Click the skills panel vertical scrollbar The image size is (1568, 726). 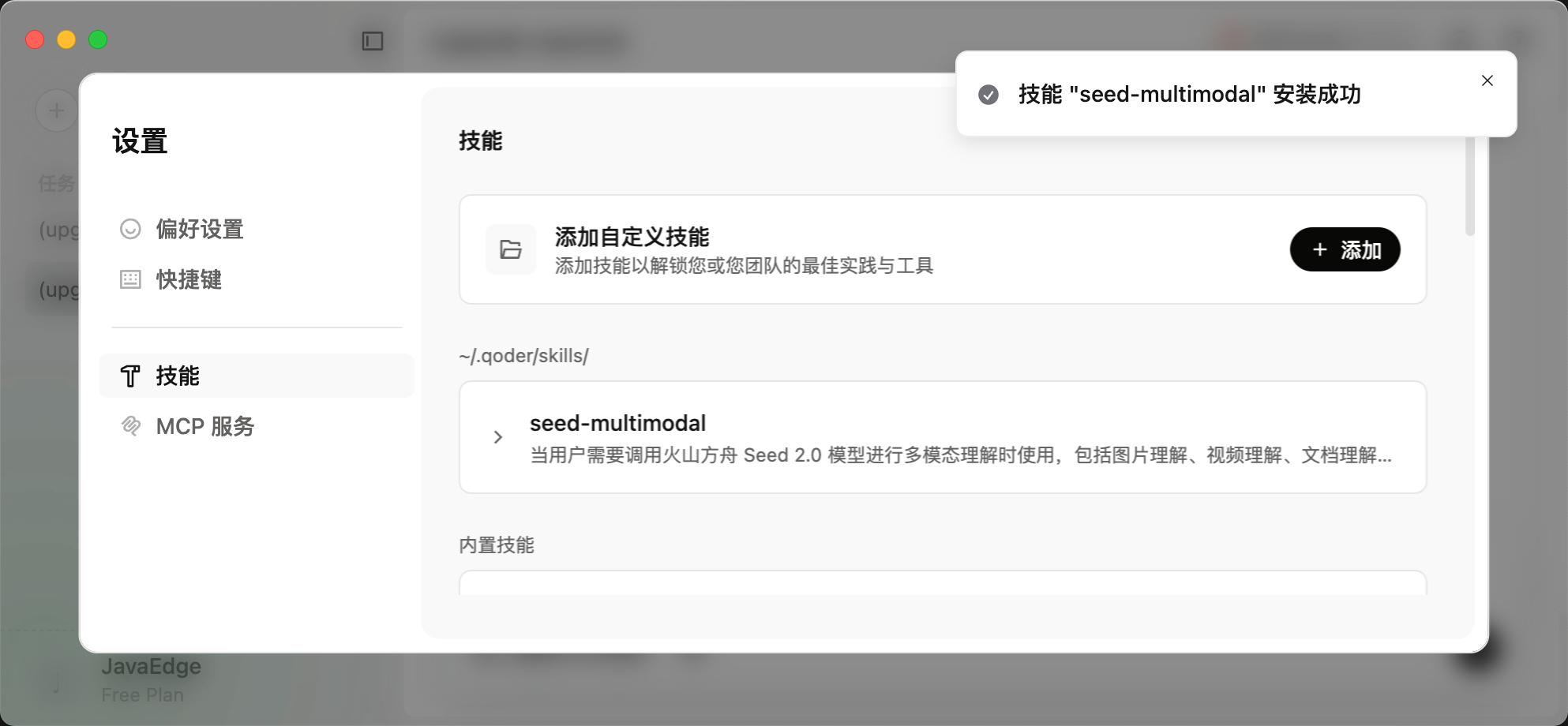1469,186
